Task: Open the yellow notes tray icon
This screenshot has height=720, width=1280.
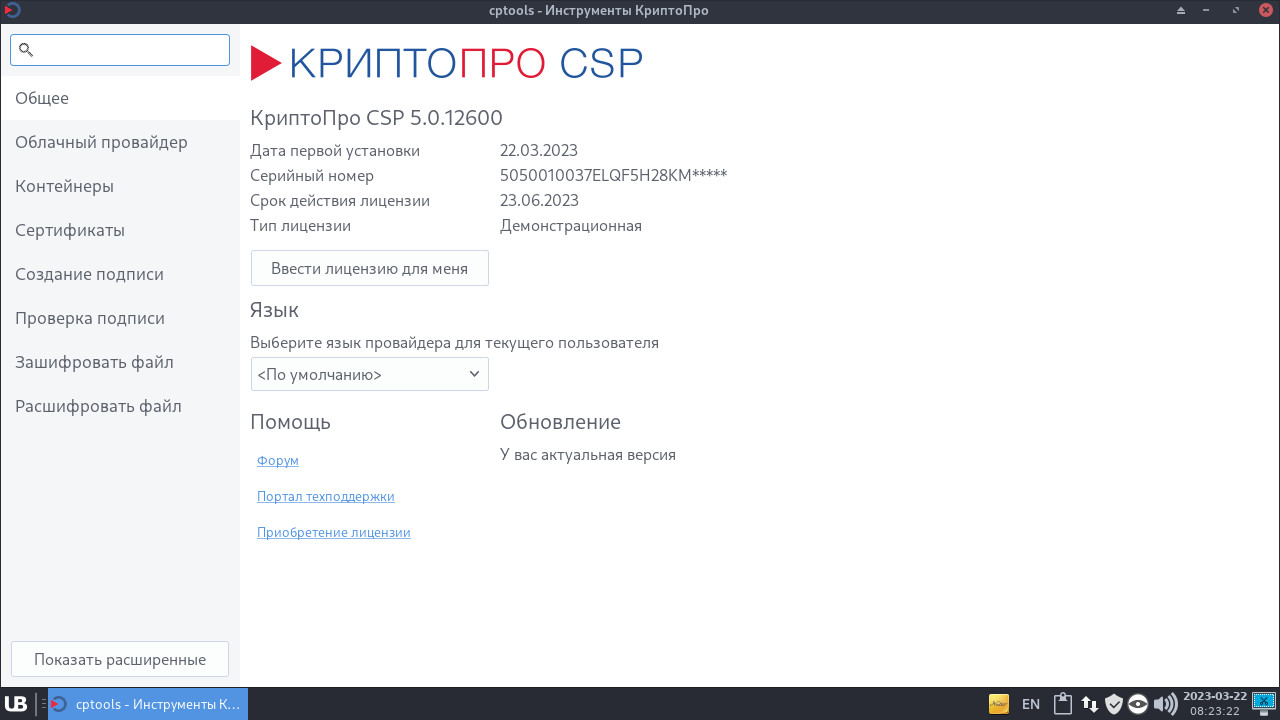Action: point(998,704)
